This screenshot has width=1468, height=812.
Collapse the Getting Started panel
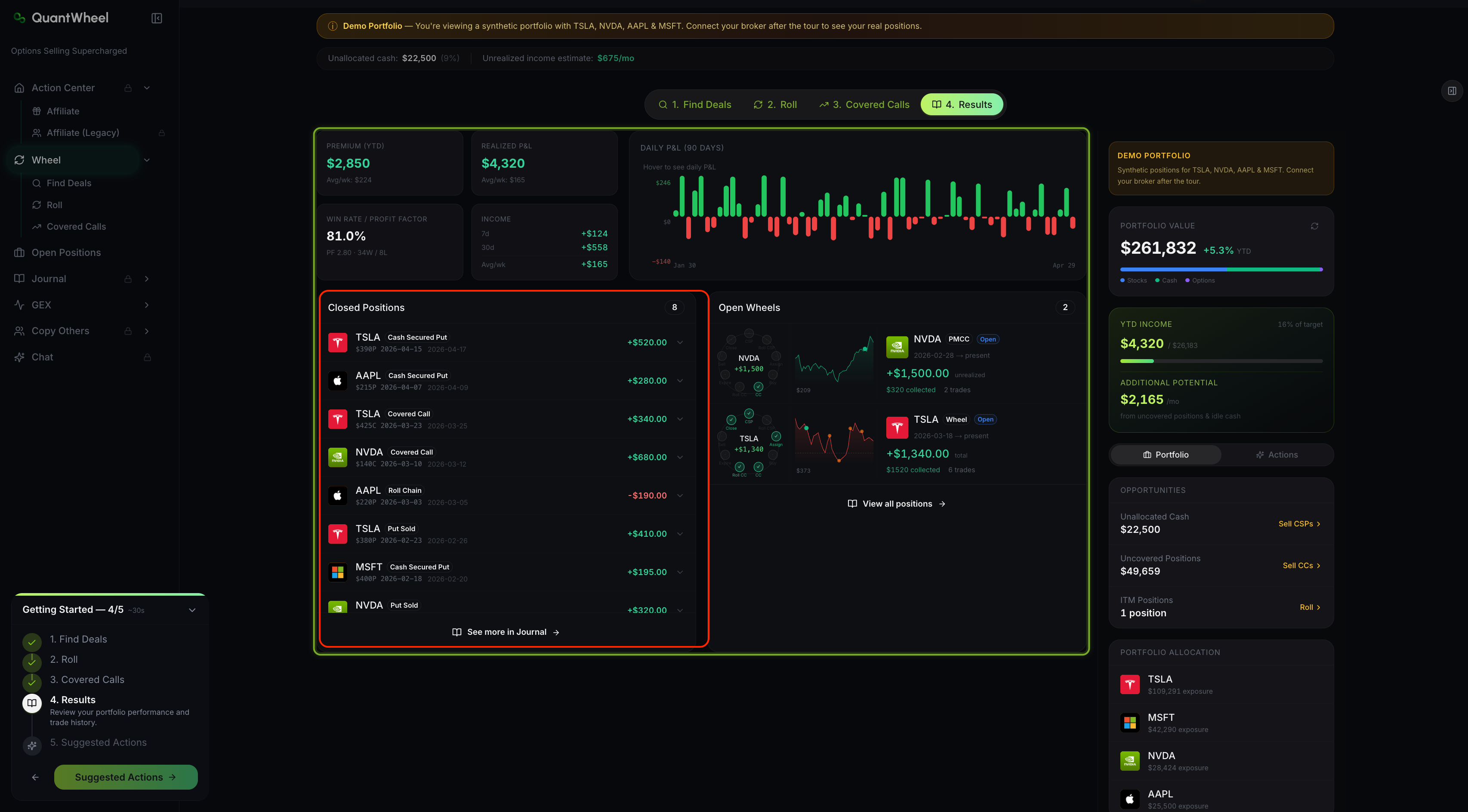[x=192, y=610]
